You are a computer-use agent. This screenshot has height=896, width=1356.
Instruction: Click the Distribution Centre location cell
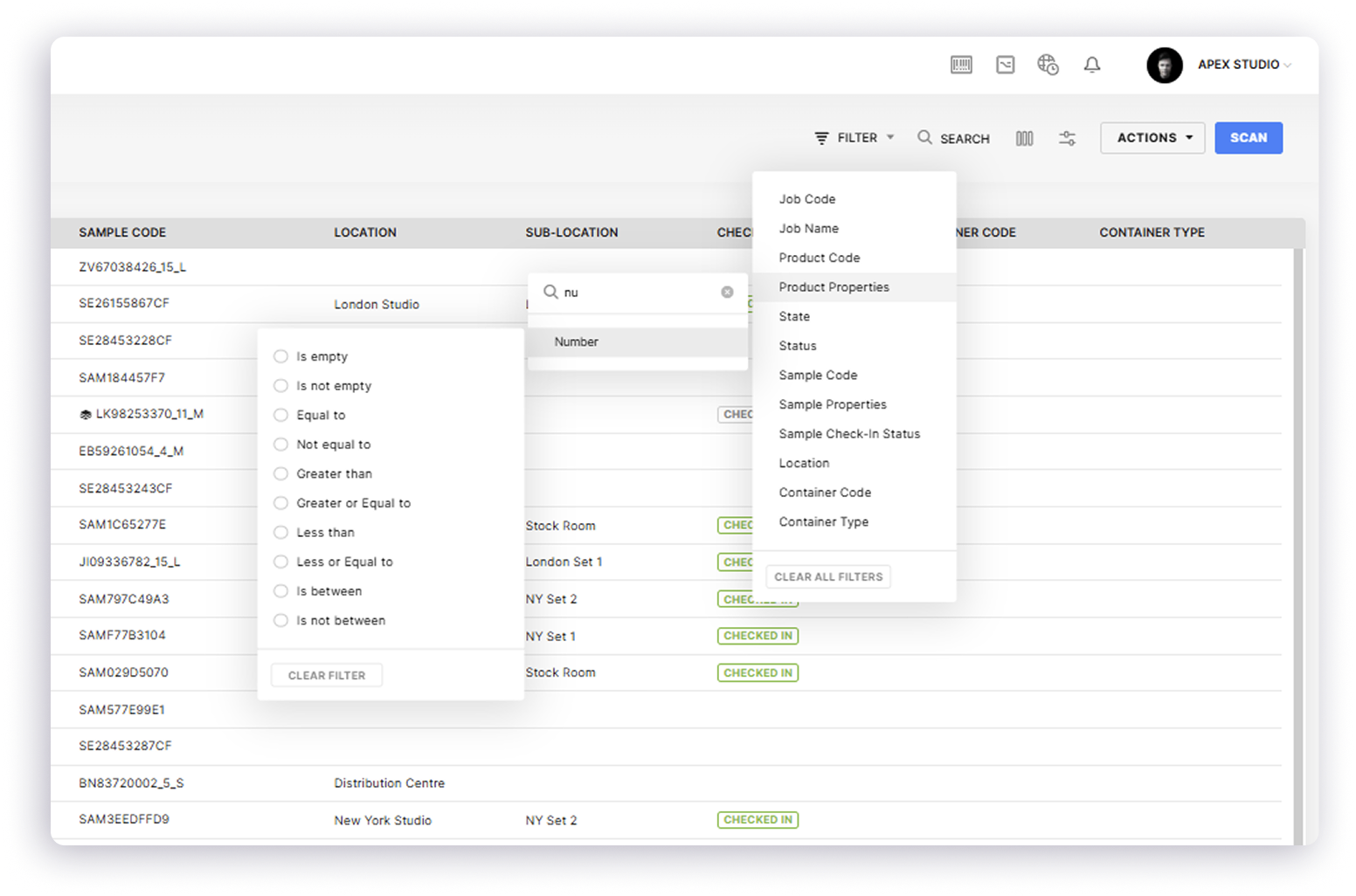(x=389, y=783)
